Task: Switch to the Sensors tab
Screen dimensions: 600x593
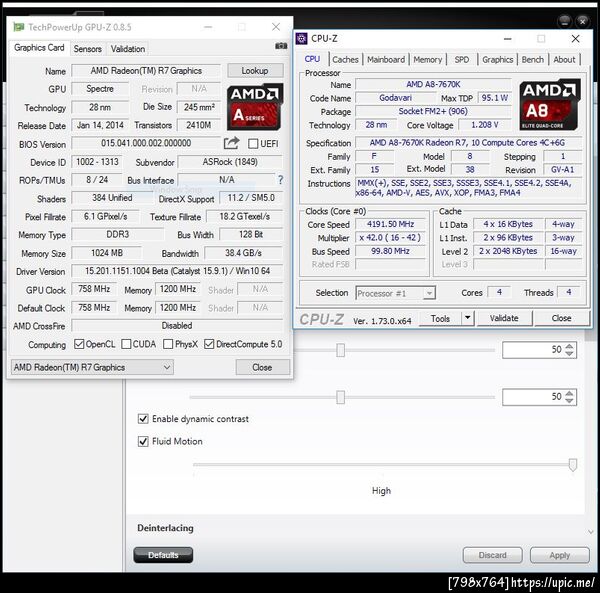Action: click(x=88, y=49)
